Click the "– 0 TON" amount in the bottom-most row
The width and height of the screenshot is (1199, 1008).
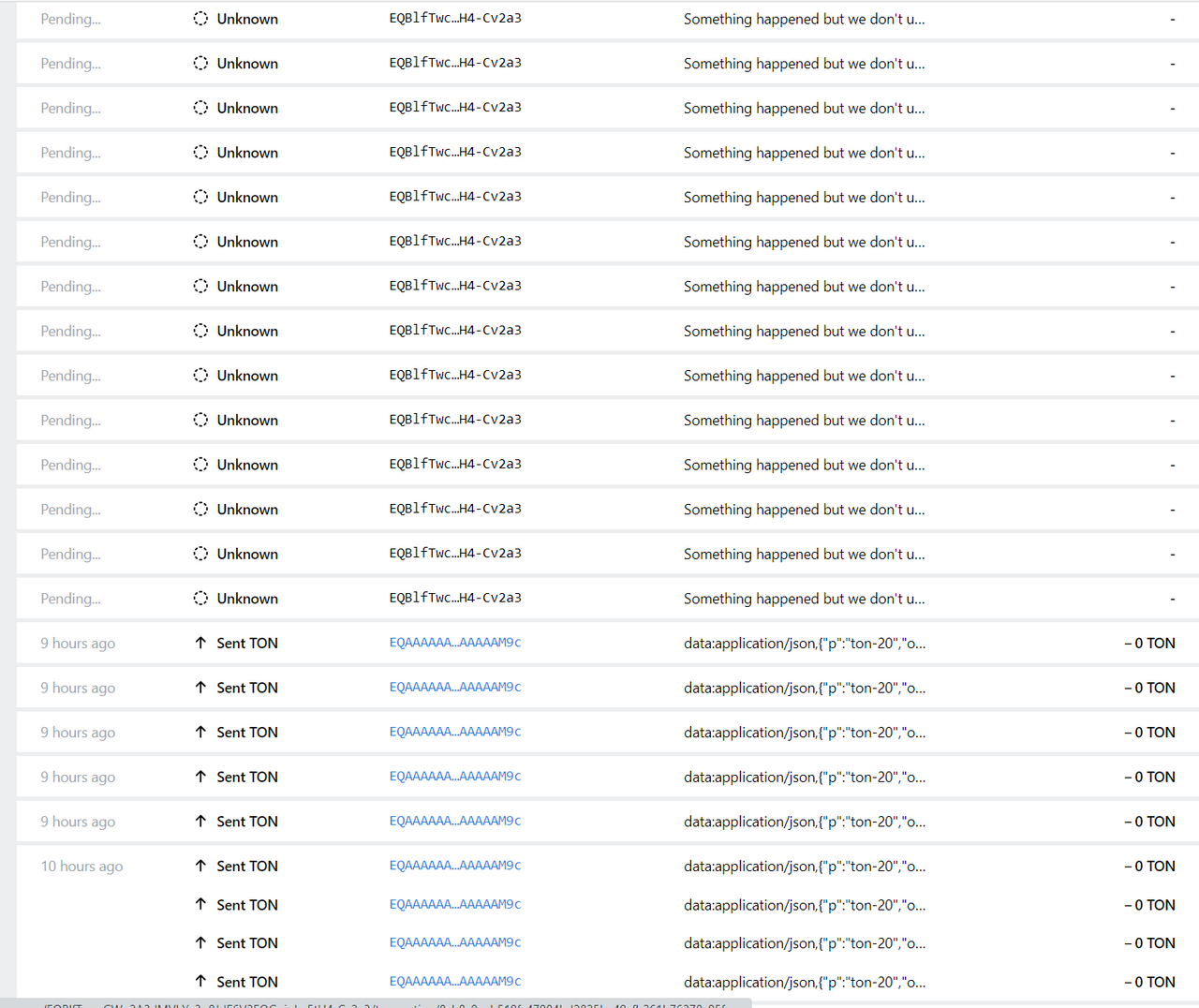point(1149,982)
